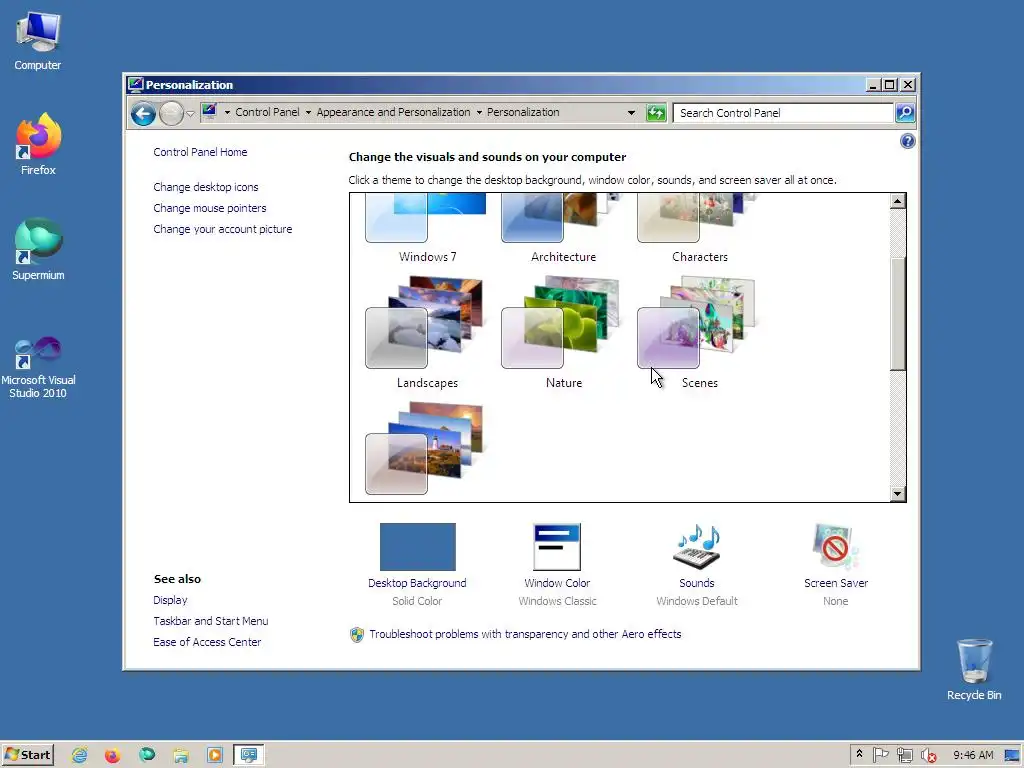
Task: Open the Start menu
Action: pos(27,755)
